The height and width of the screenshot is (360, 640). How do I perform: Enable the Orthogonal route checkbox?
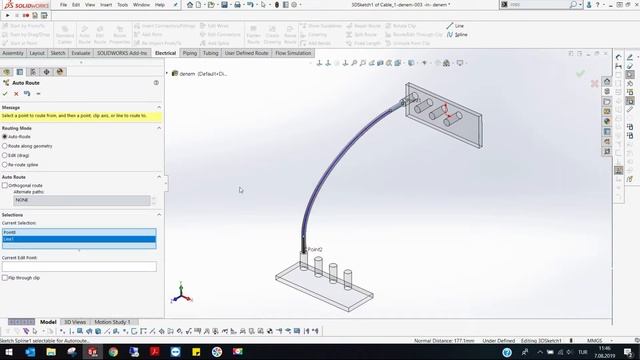coord(5,185)
